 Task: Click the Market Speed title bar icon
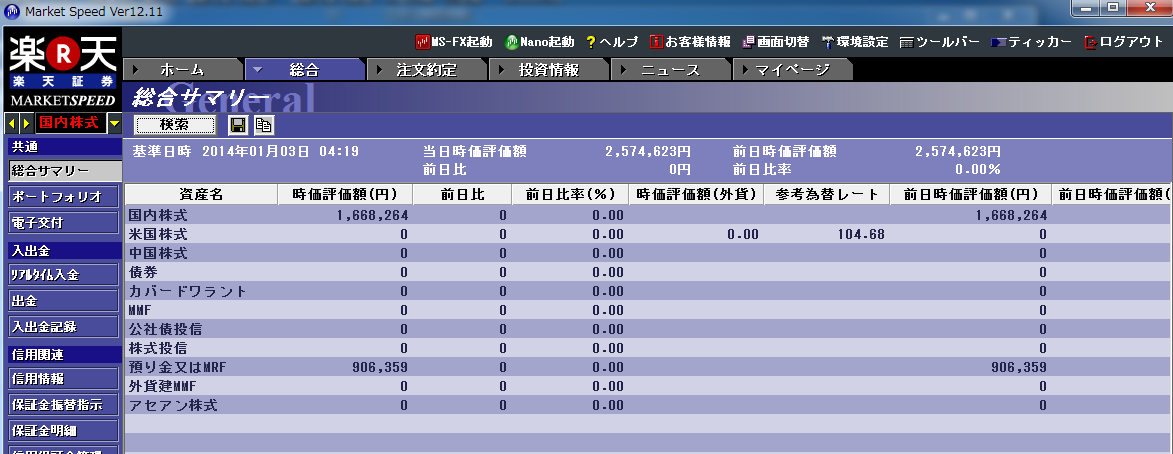(x=13, y=12)
